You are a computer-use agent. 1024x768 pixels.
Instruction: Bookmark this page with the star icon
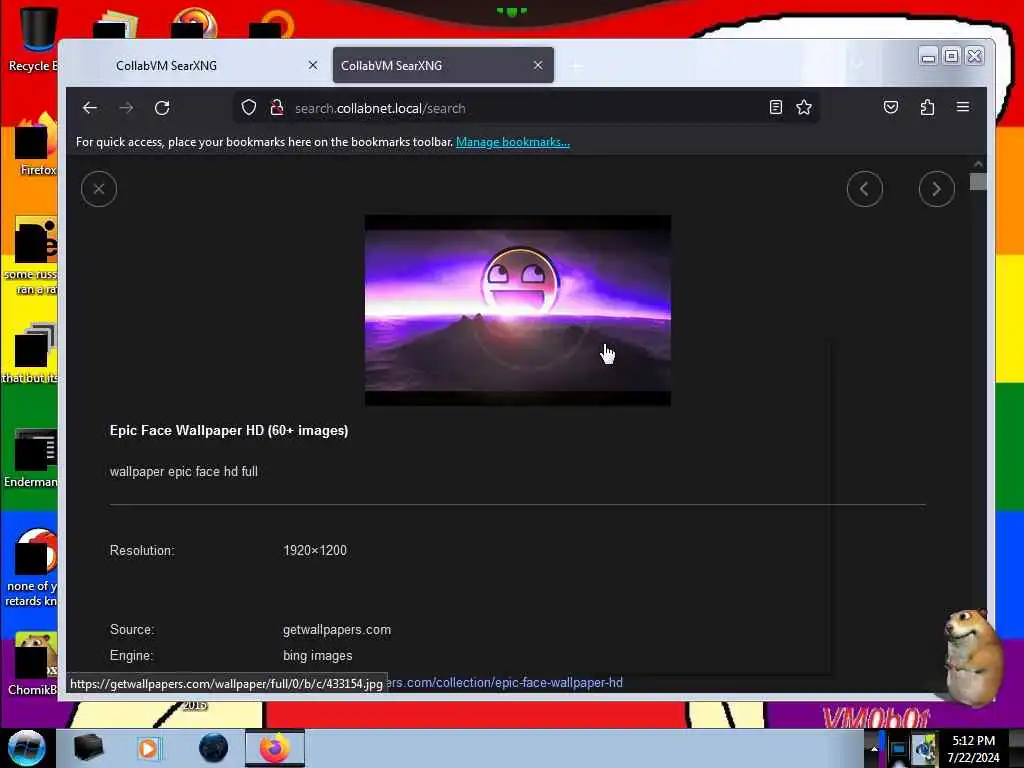coord(804,107)
